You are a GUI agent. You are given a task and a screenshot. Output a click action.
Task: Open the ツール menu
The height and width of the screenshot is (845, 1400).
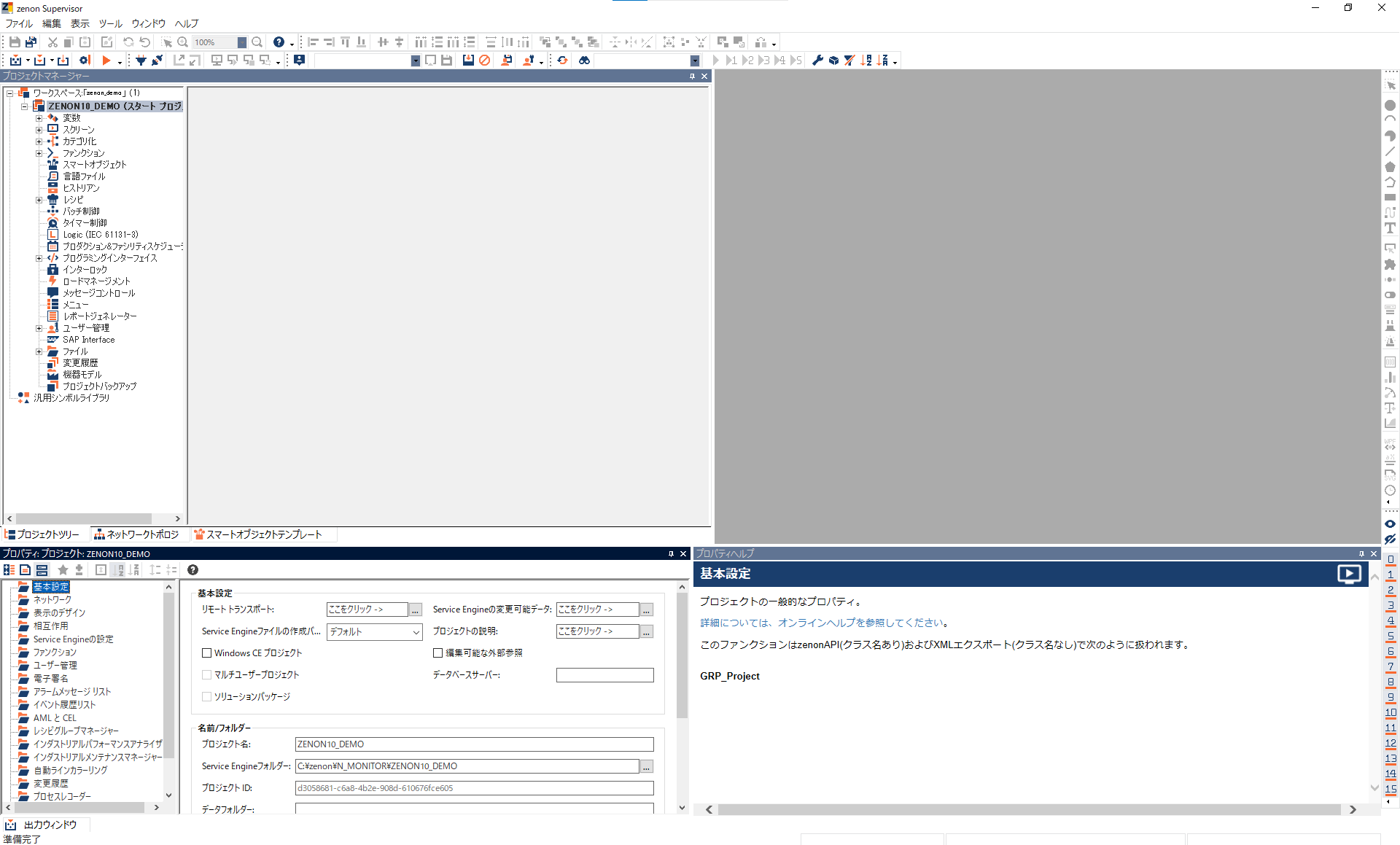tap(111, 23)
